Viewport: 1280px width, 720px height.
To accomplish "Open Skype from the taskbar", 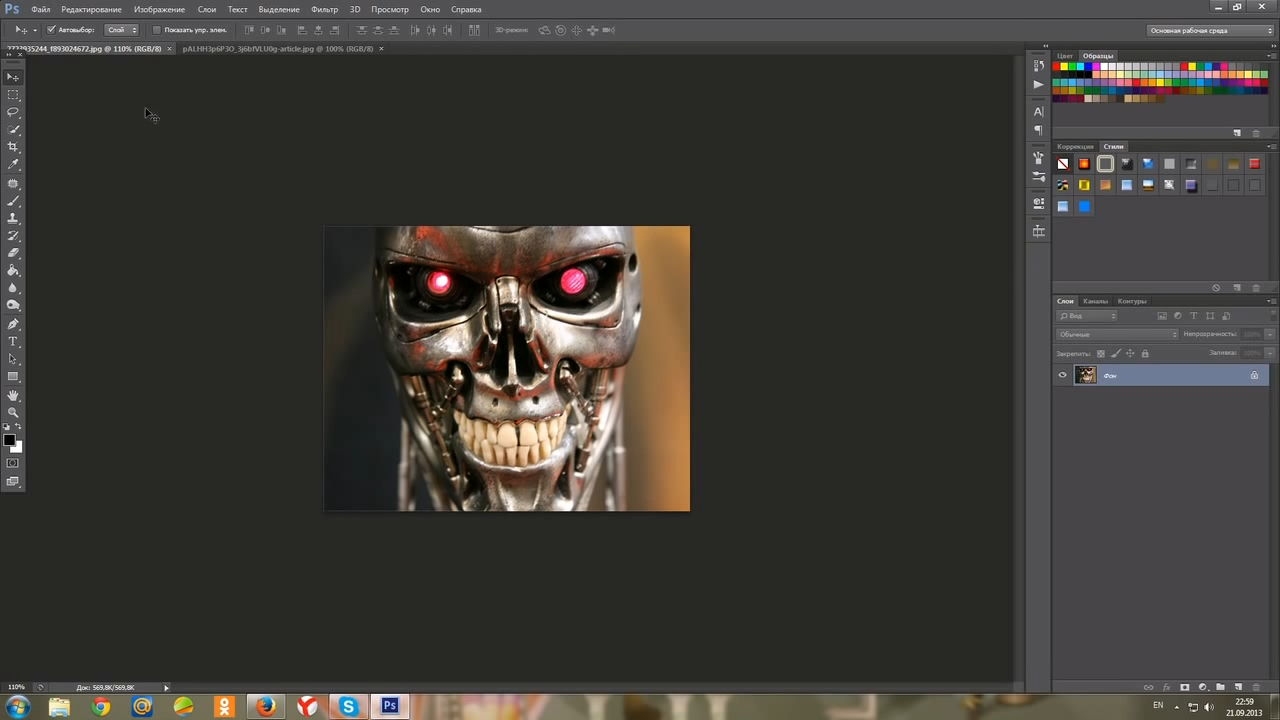I will (348, 707).
